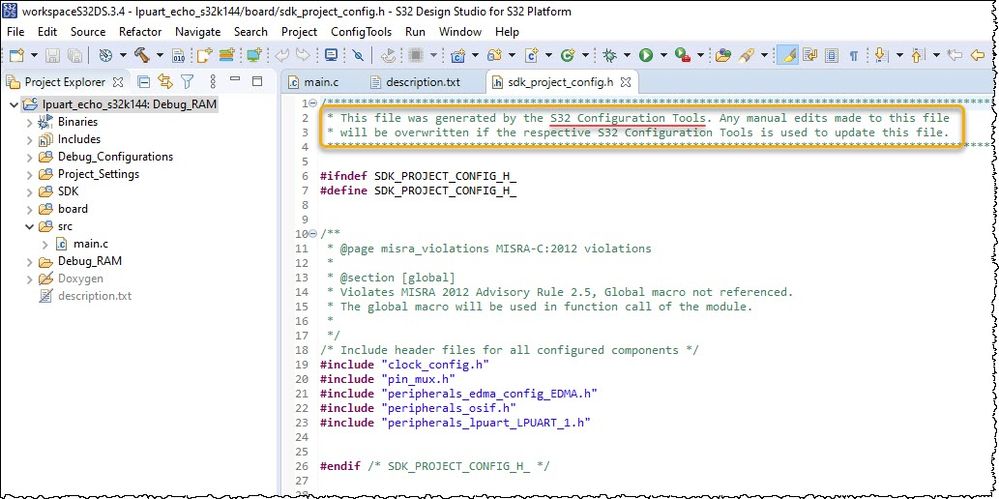Select Project_Settings folder
This screenshot has width=999, height=499.
click(x=98, y=174)
